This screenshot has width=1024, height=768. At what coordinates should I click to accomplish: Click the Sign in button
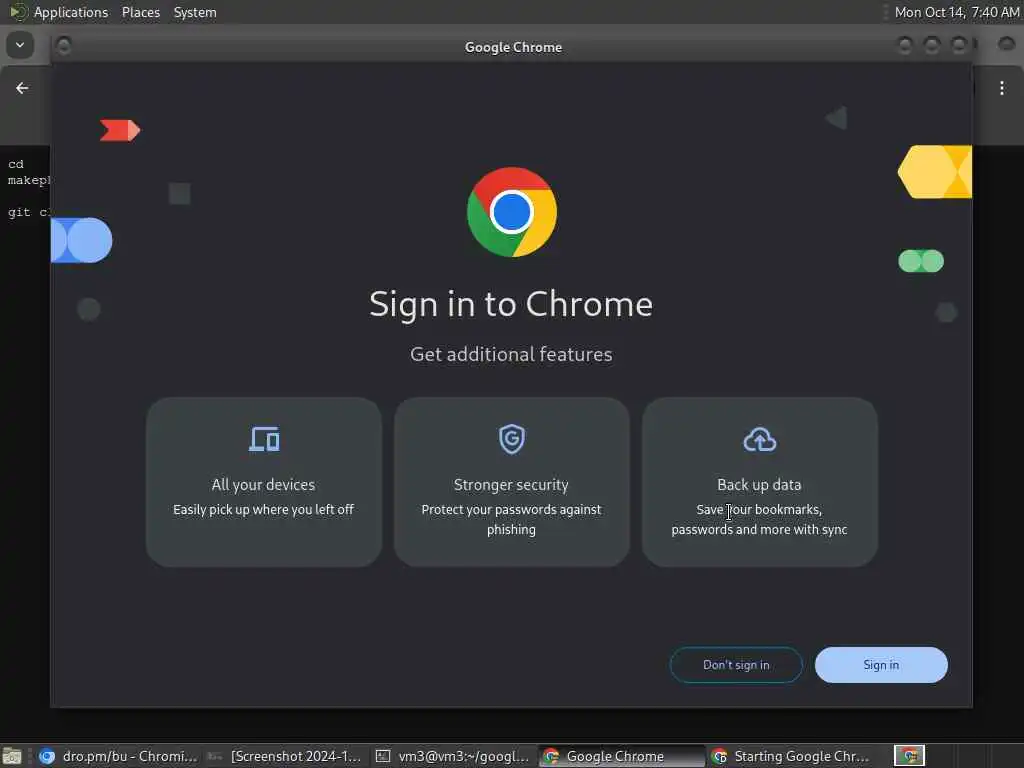pyautogui.click(x=881, y=665)
